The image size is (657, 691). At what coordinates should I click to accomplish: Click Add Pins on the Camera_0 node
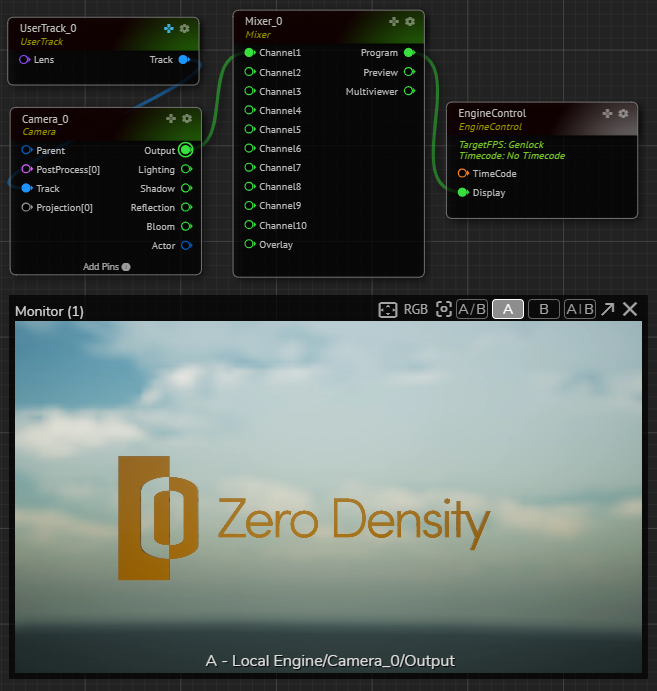coord(105,267)
